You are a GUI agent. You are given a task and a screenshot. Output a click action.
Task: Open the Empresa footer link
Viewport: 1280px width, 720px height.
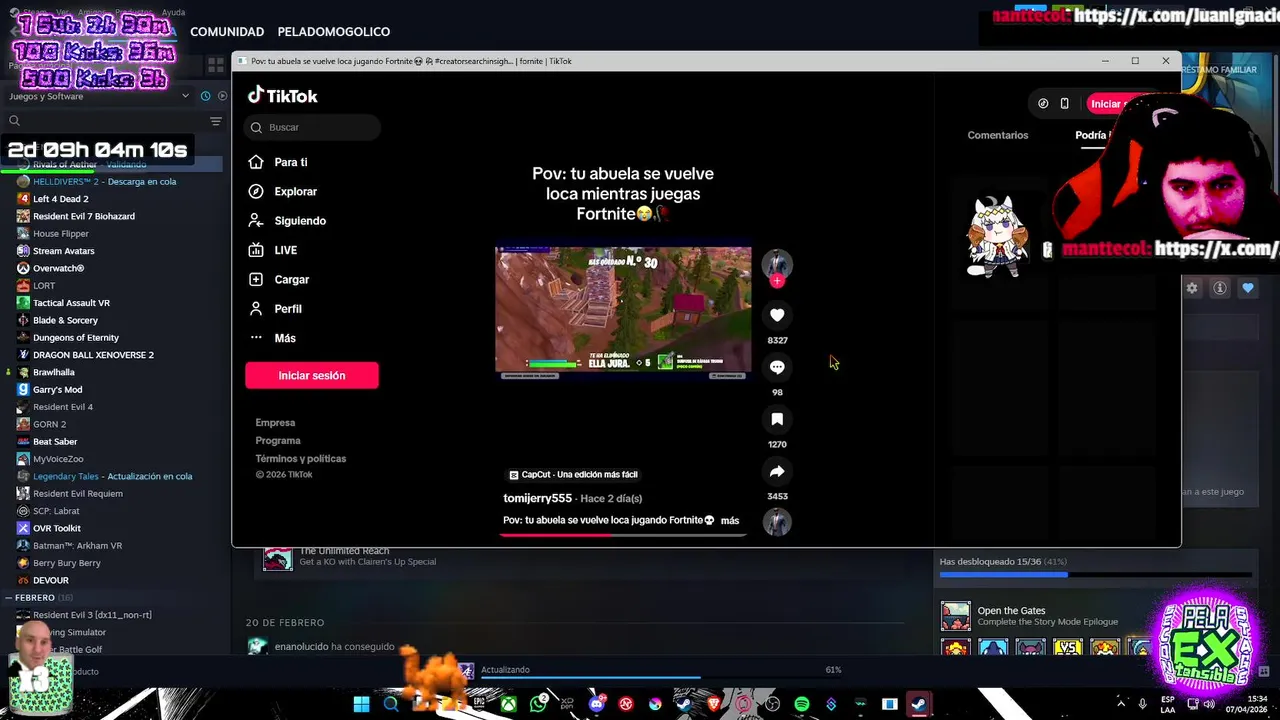[275, 422]
